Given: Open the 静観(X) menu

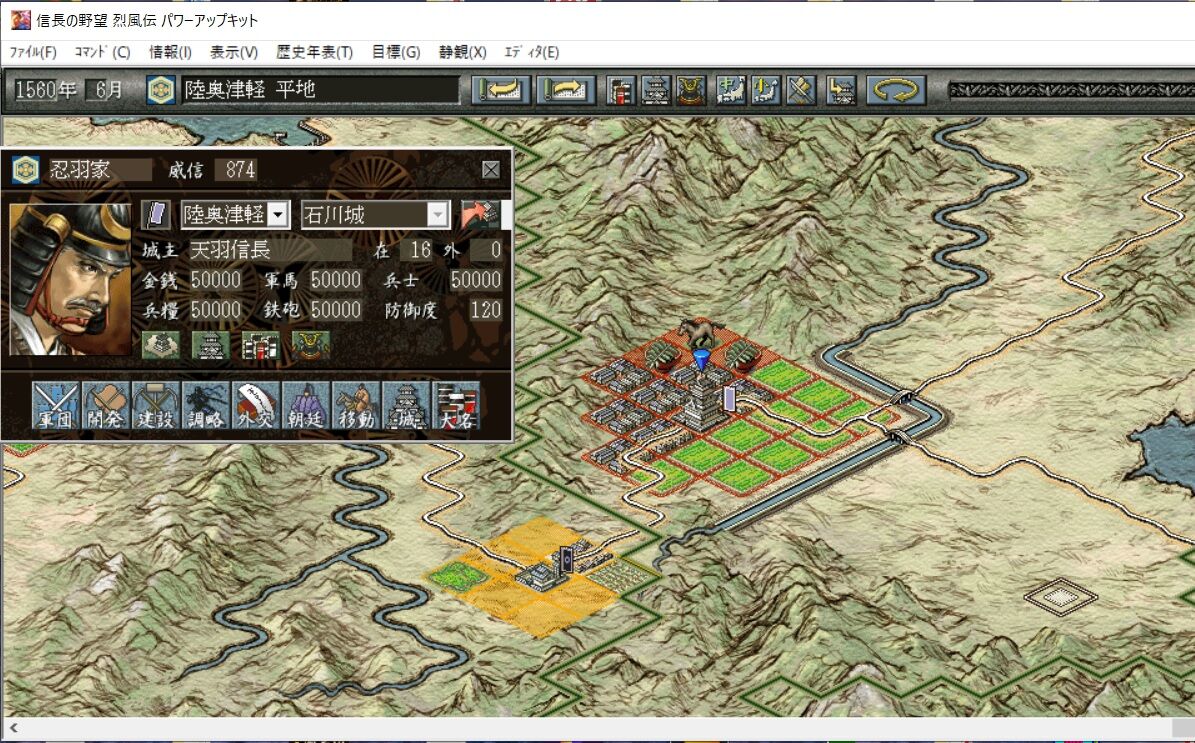Looking at the screenshot, I should 462,52.
